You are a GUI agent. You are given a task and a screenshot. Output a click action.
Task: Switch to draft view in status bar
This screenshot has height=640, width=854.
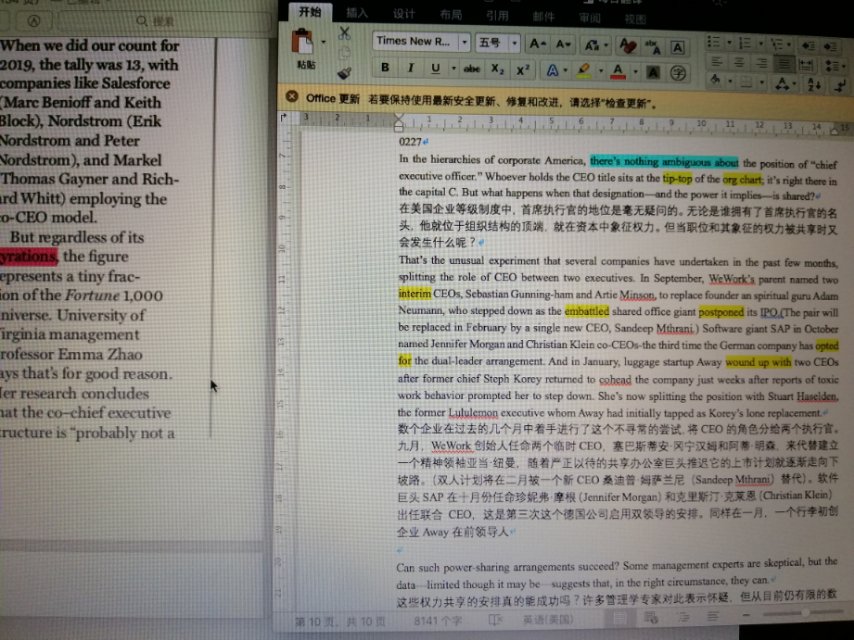[712, 616]
